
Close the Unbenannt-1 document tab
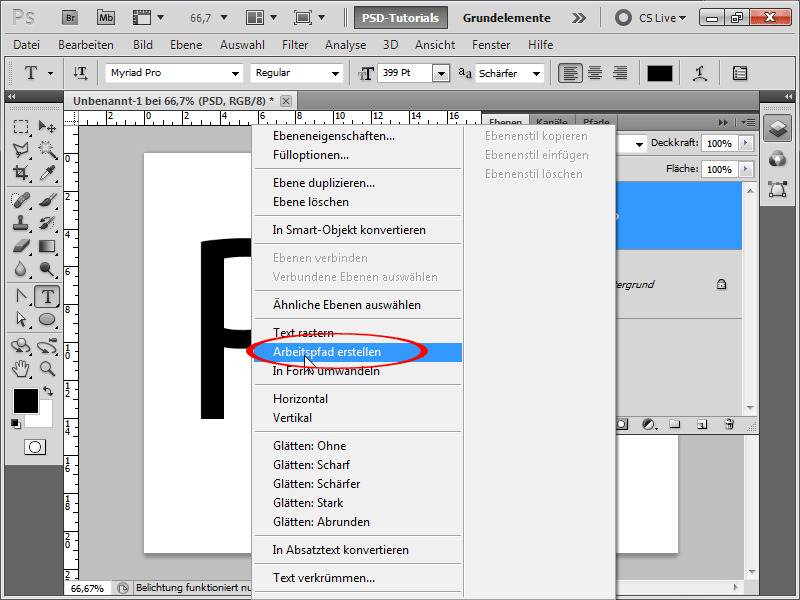[286, 101]
